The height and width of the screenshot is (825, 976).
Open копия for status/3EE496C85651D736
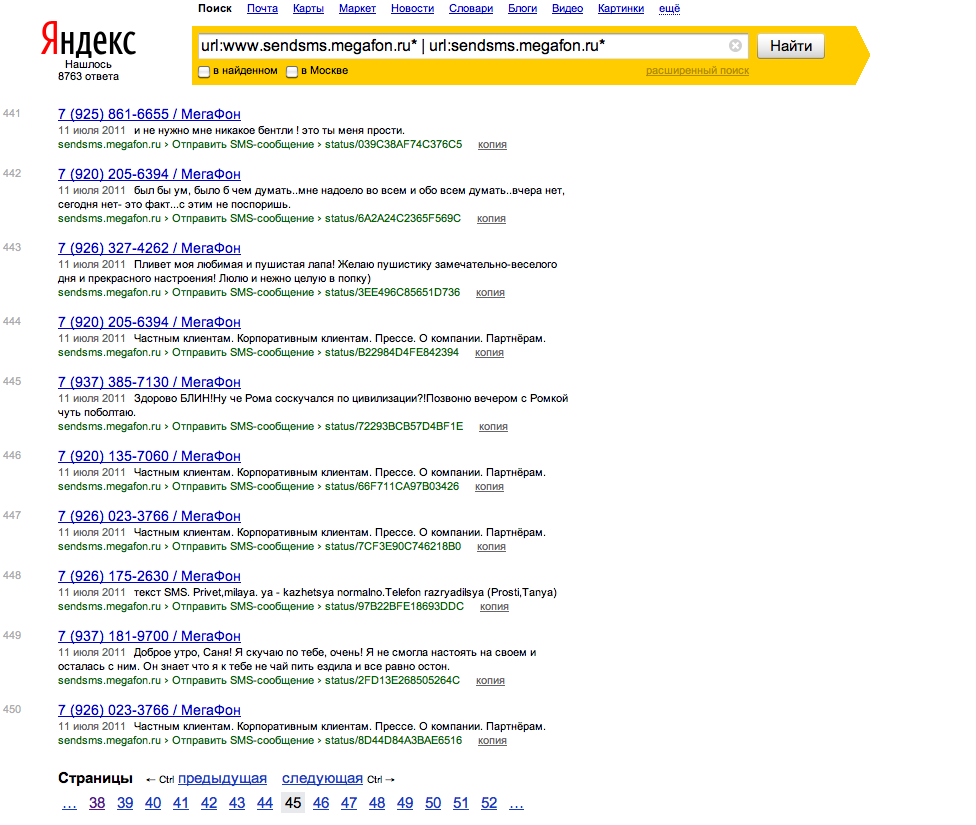click(x=490, y=293)
